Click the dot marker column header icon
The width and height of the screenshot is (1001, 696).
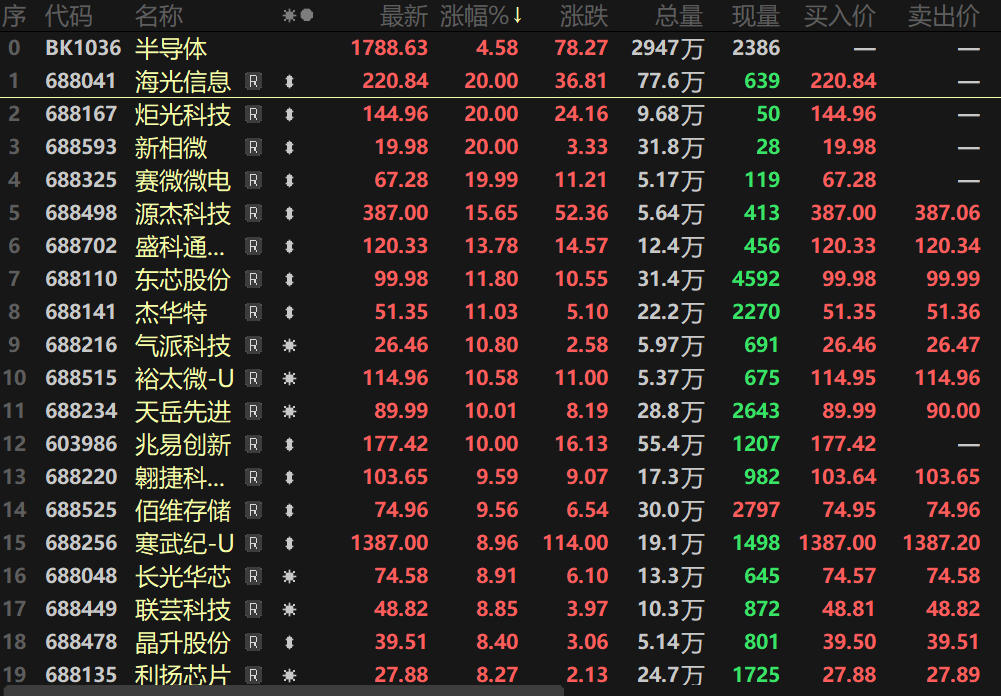click(307, 15)
